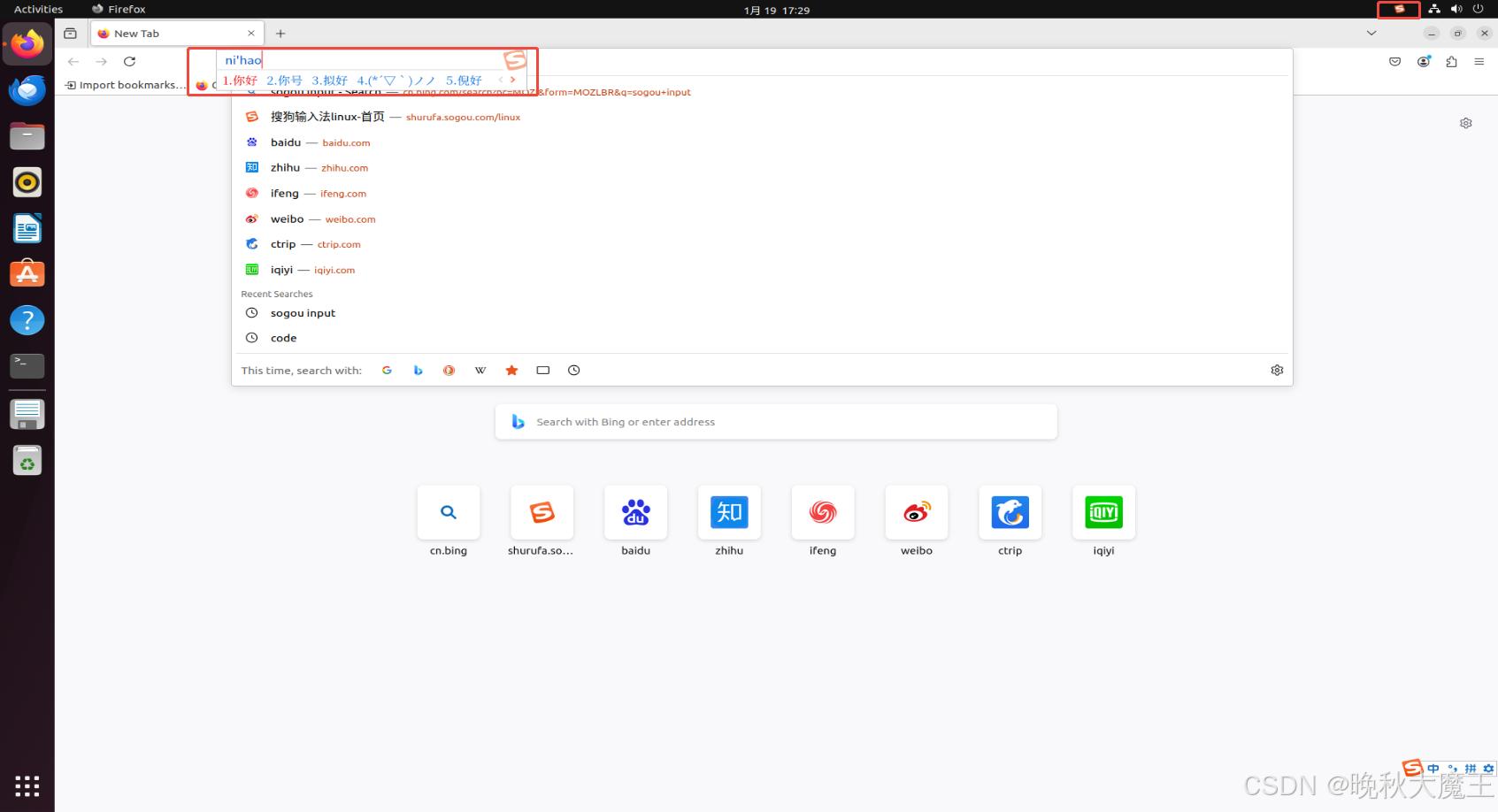Search with Bing this time
Viewport: 1498px width, 812px height.
(x=418, y=371)
